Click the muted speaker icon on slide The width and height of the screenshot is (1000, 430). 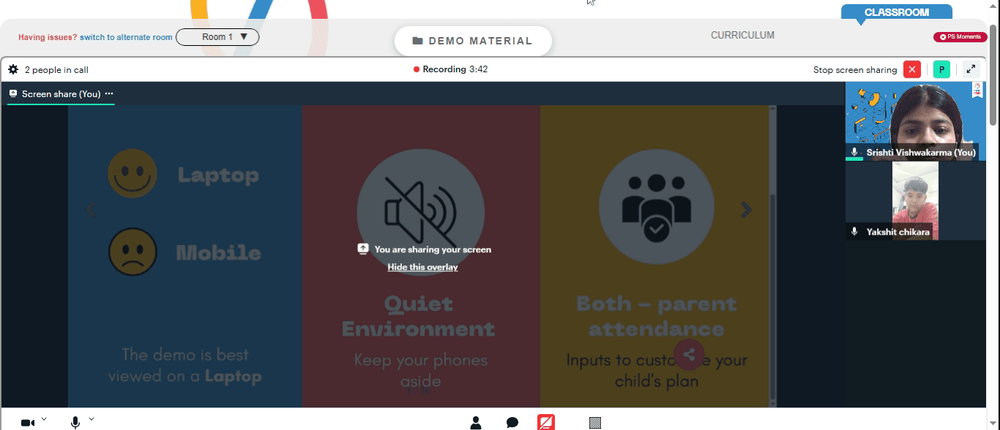pyautogui.click(x=420, y=212)
